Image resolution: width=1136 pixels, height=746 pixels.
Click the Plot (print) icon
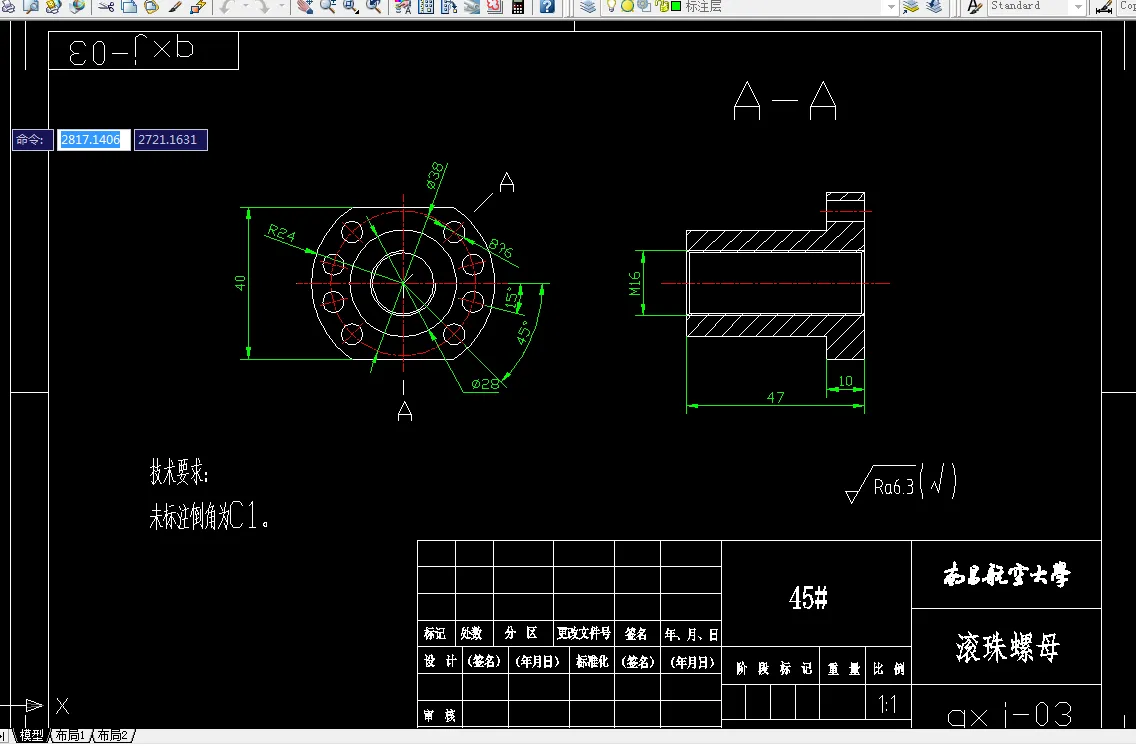tap(8, 7)
